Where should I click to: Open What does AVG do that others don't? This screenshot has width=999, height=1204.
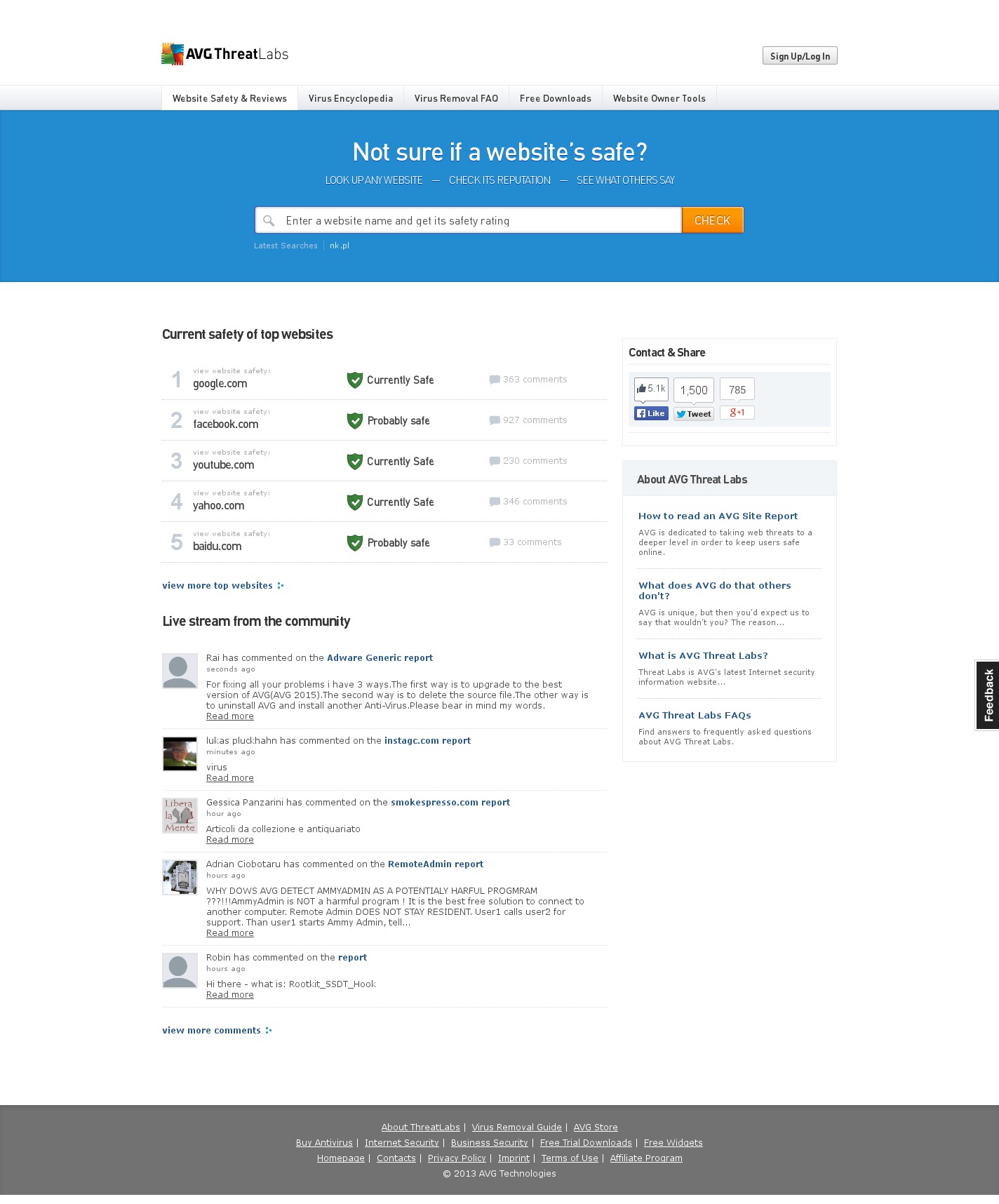pos(715,591)
